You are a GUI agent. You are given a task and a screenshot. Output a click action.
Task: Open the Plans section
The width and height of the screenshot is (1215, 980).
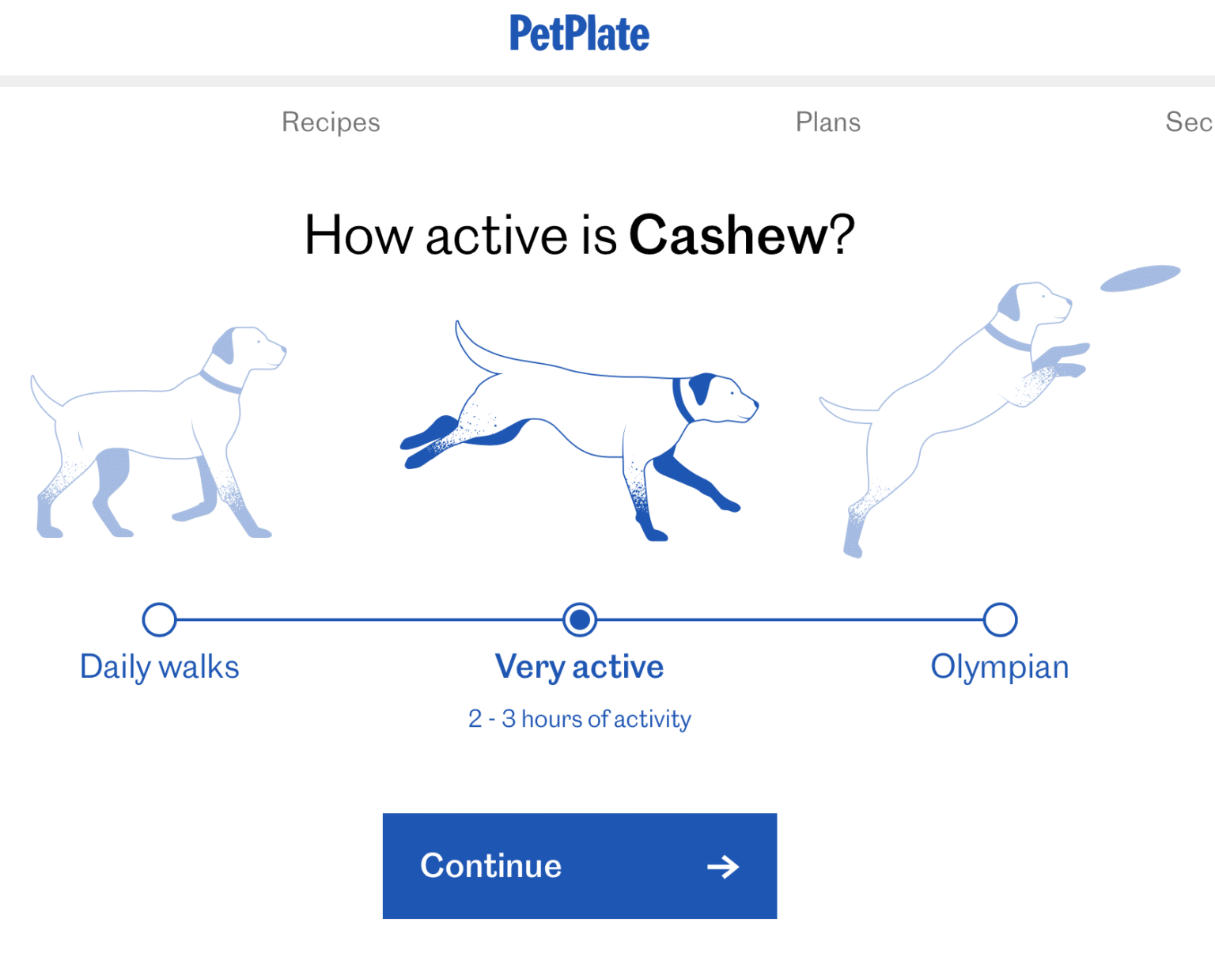pos(827,122)
